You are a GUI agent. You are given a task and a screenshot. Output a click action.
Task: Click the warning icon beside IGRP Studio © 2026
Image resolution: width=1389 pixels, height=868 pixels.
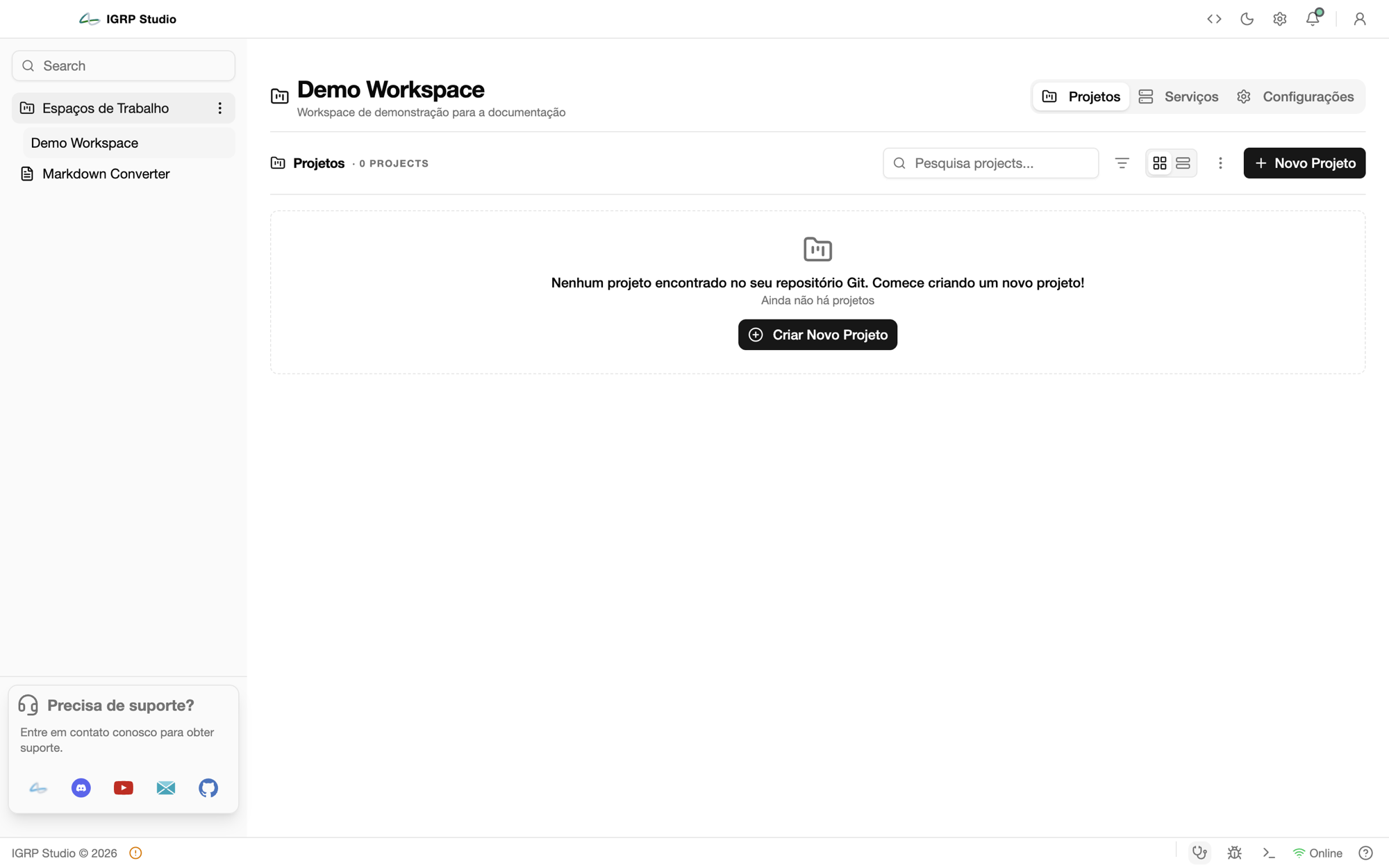(135, 853)
